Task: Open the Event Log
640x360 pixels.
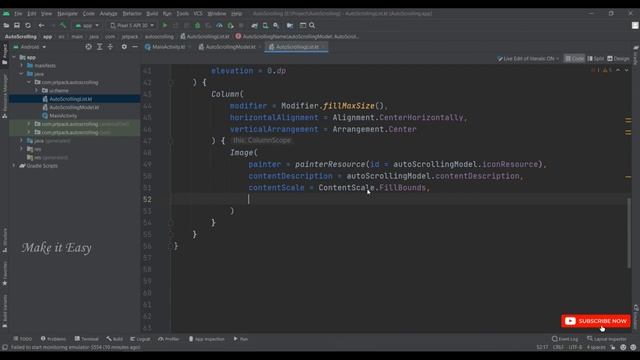Action: point(565,339)
